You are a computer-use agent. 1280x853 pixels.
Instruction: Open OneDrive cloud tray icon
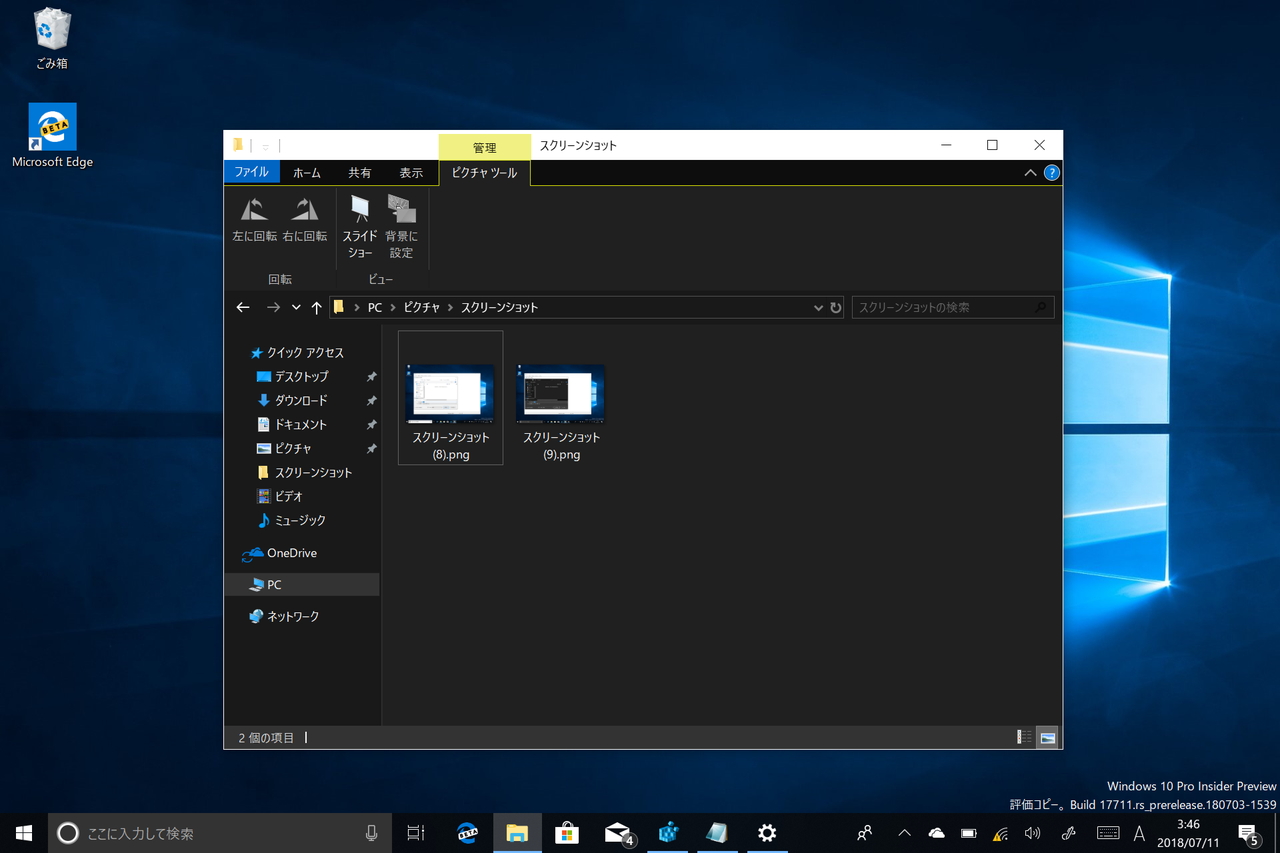[x=937, y=833]
